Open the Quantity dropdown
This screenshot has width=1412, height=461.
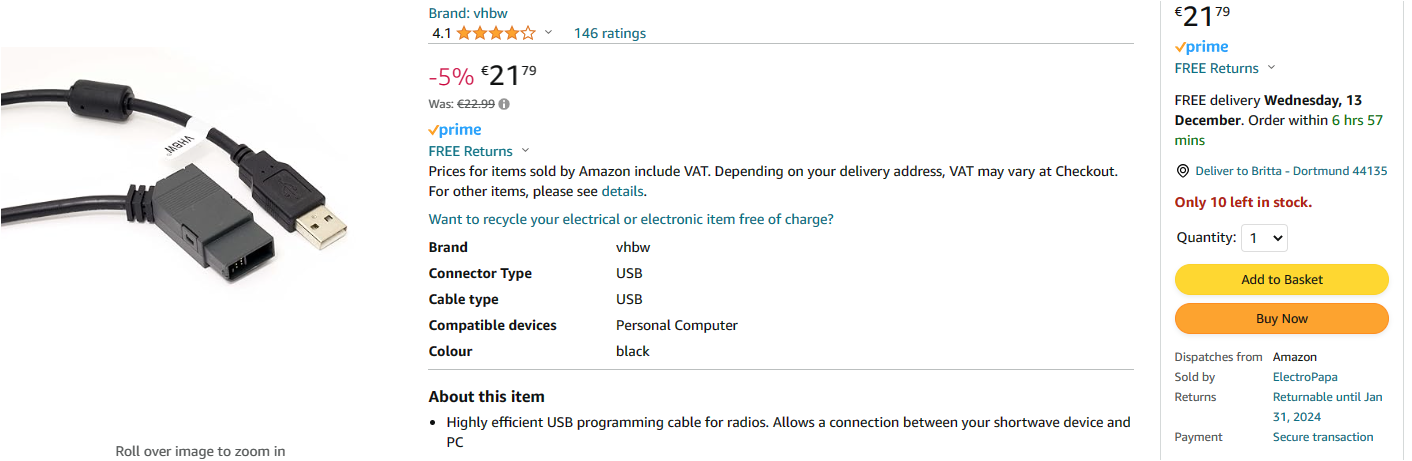click(x=1264, y=238)
